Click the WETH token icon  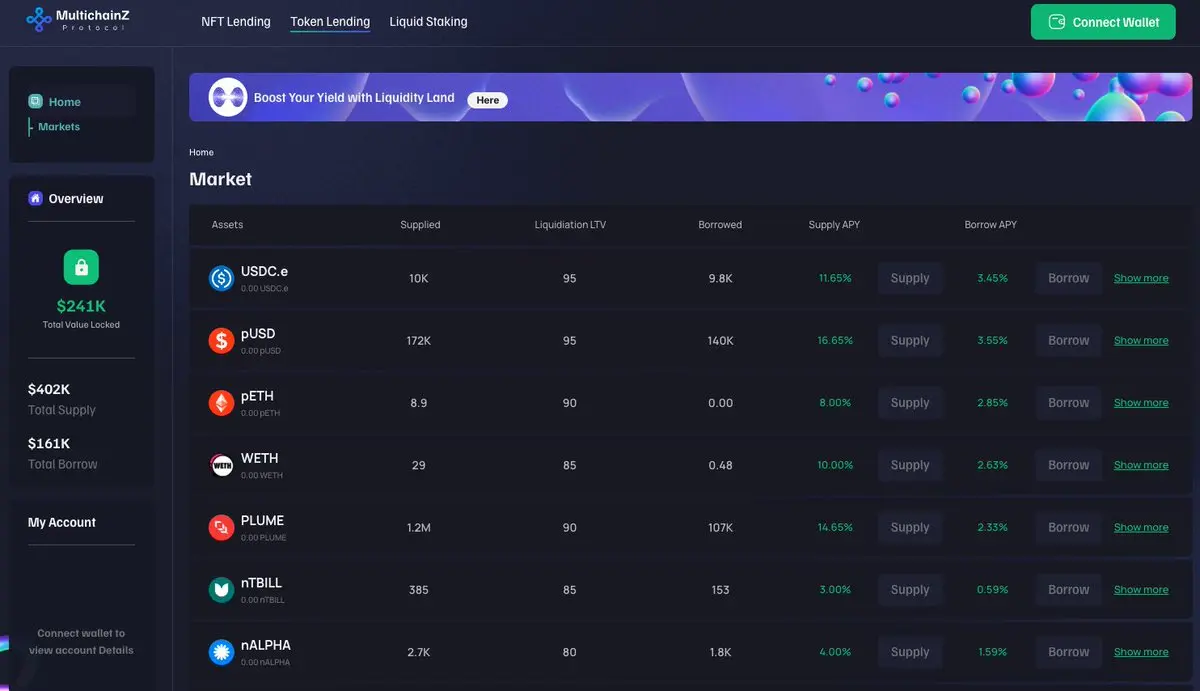(221, 465)
